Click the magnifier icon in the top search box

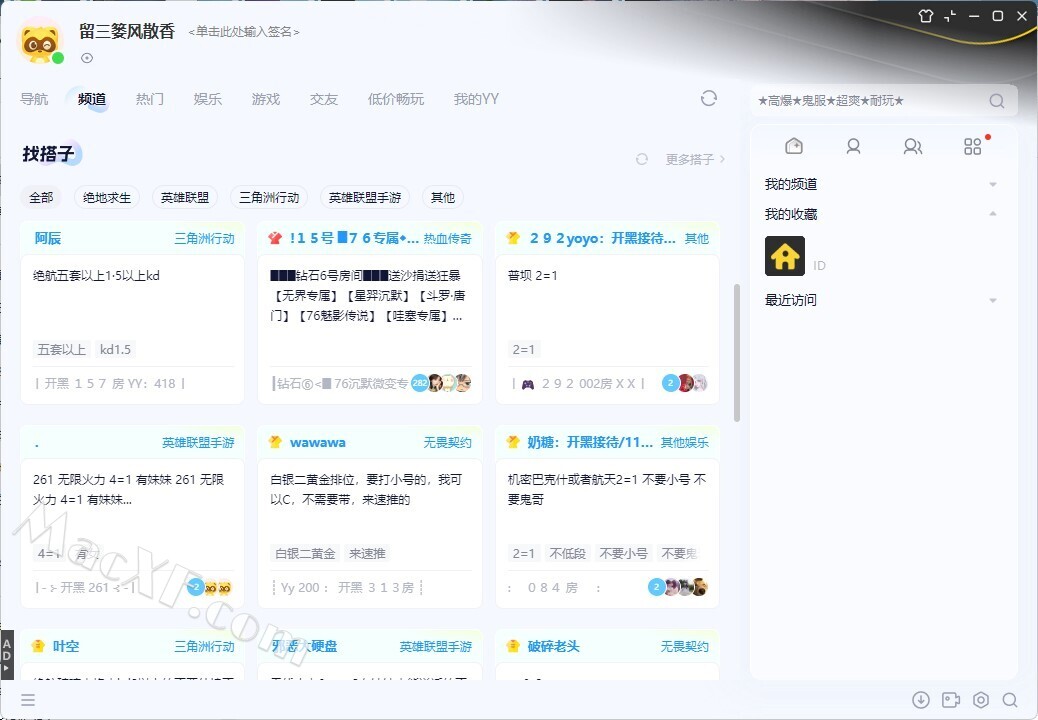click(996, 101)
